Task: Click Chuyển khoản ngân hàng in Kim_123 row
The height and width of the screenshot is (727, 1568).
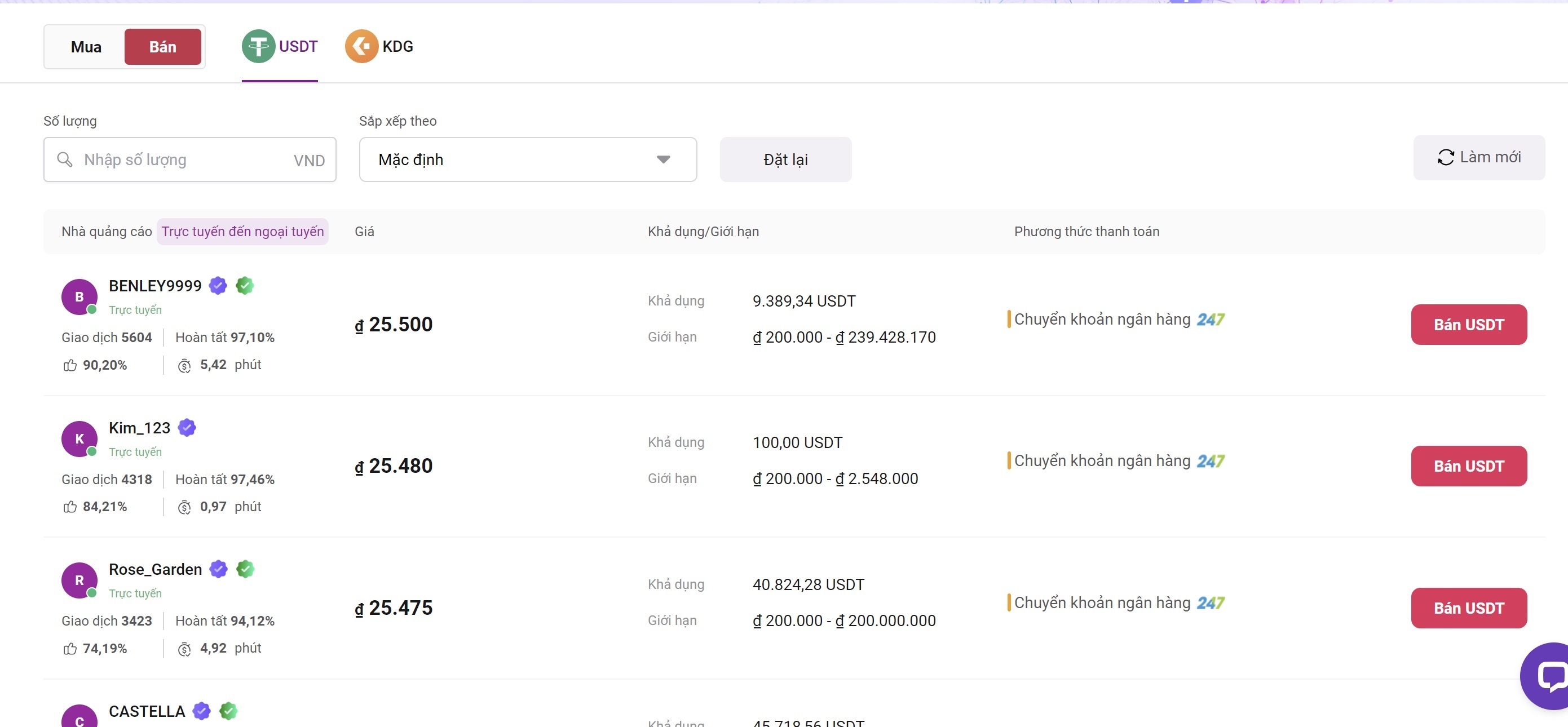Action: point(1102,461)
